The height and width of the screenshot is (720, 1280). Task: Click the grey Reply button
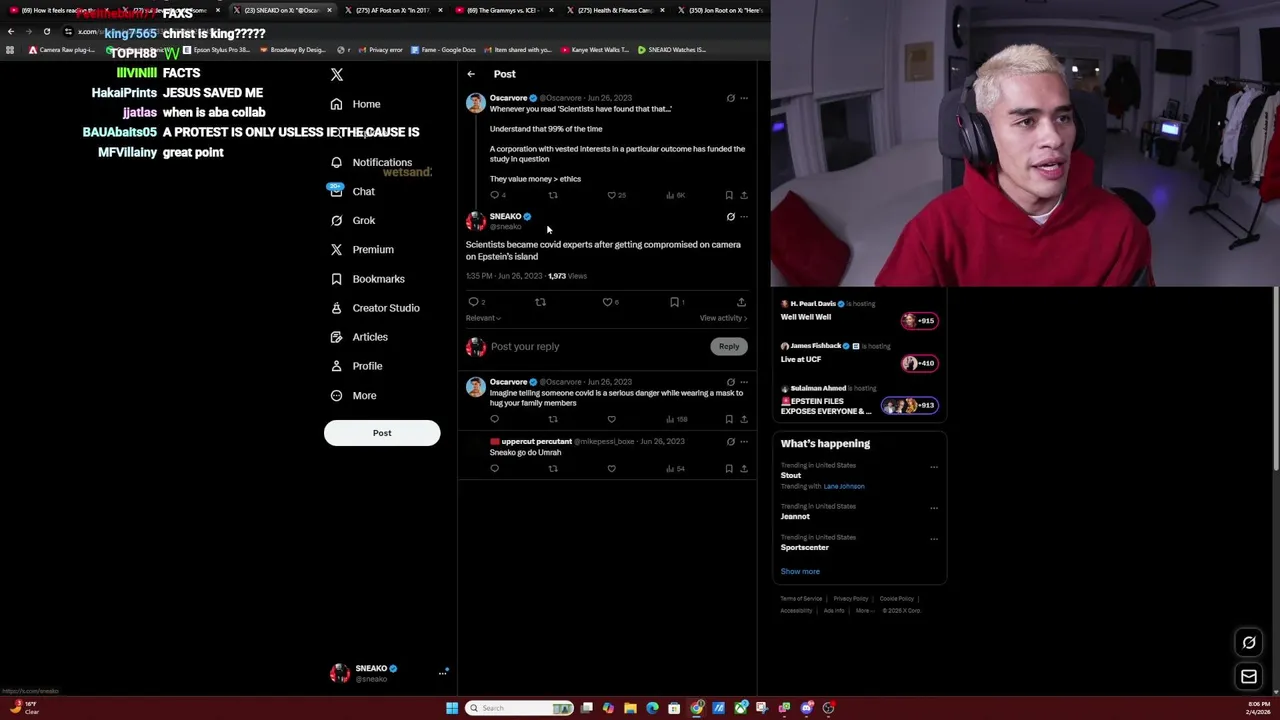click(729, 346)
